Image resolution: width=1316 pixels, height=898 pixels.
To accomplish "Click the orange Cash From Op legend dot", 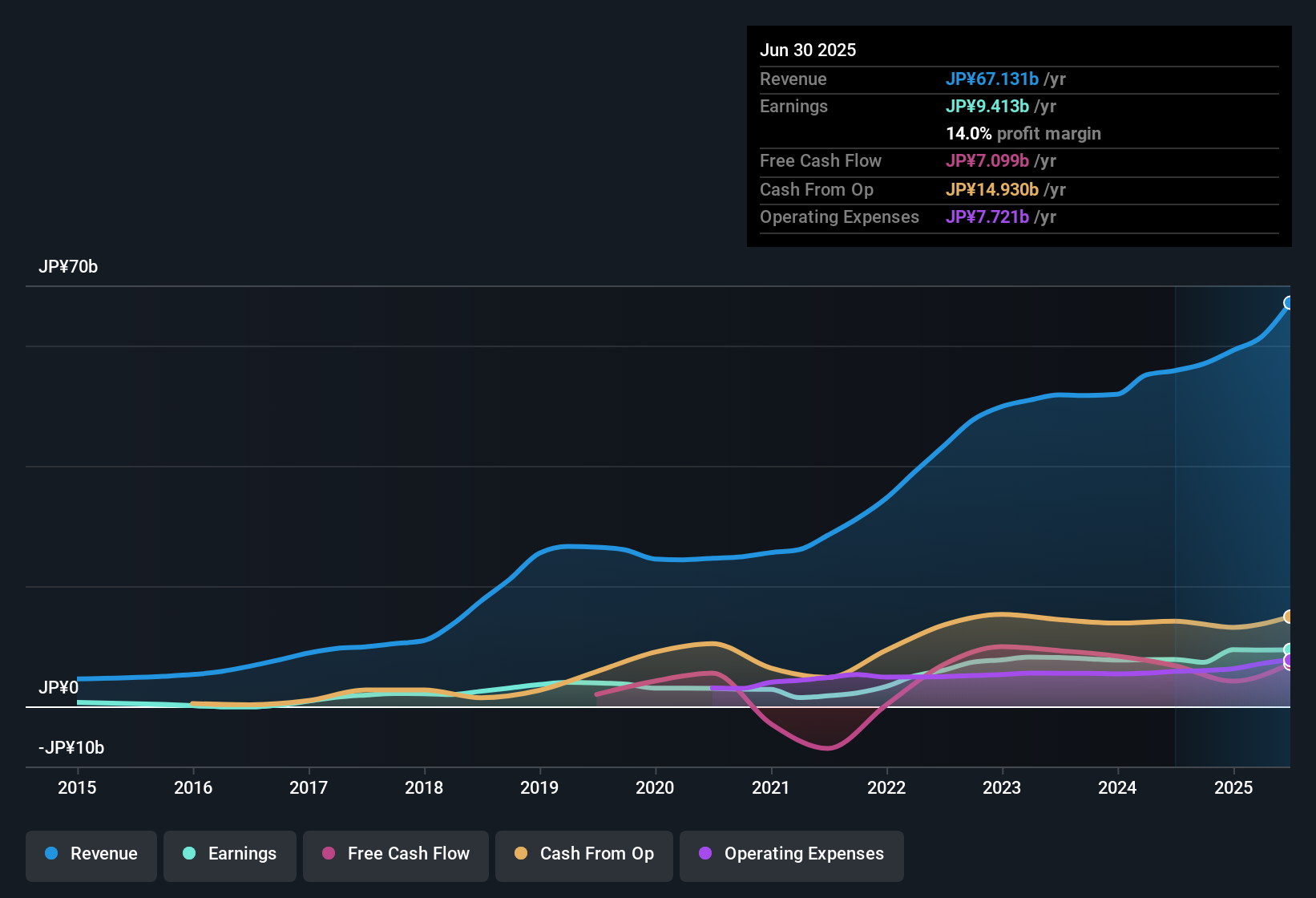I will click(520, 854).
